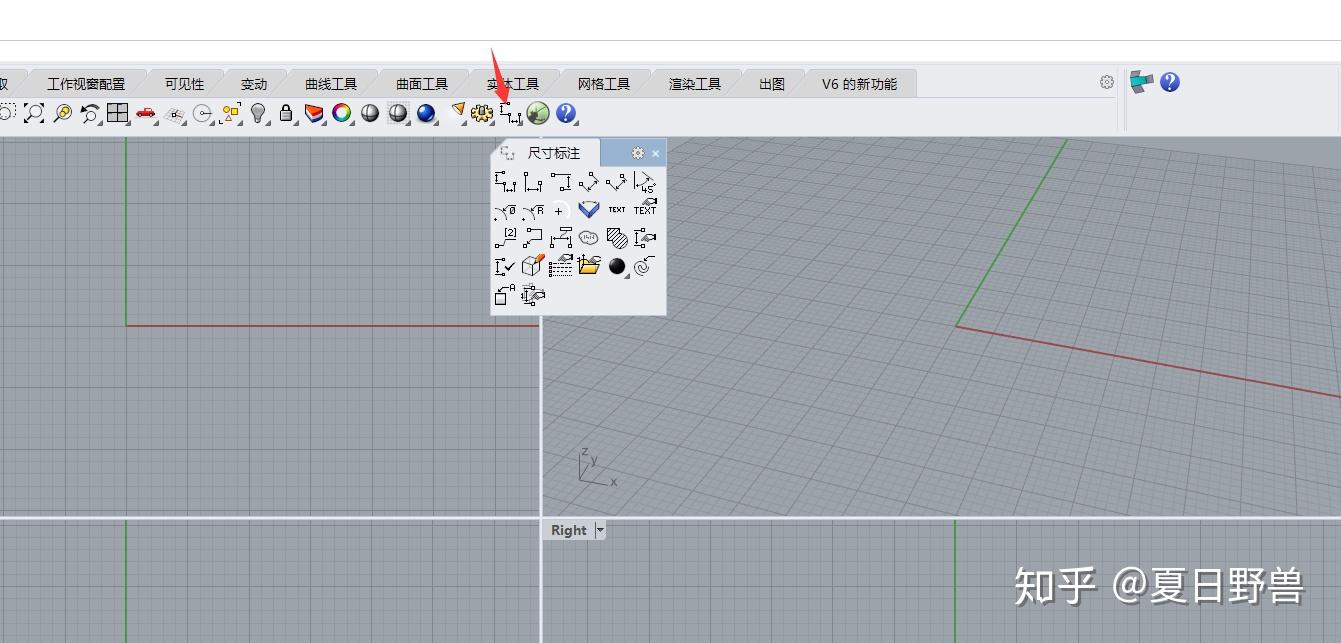Click the black sphere dot icon in panel
This screenshot has height=643, width=1341.
coord(617,266)
